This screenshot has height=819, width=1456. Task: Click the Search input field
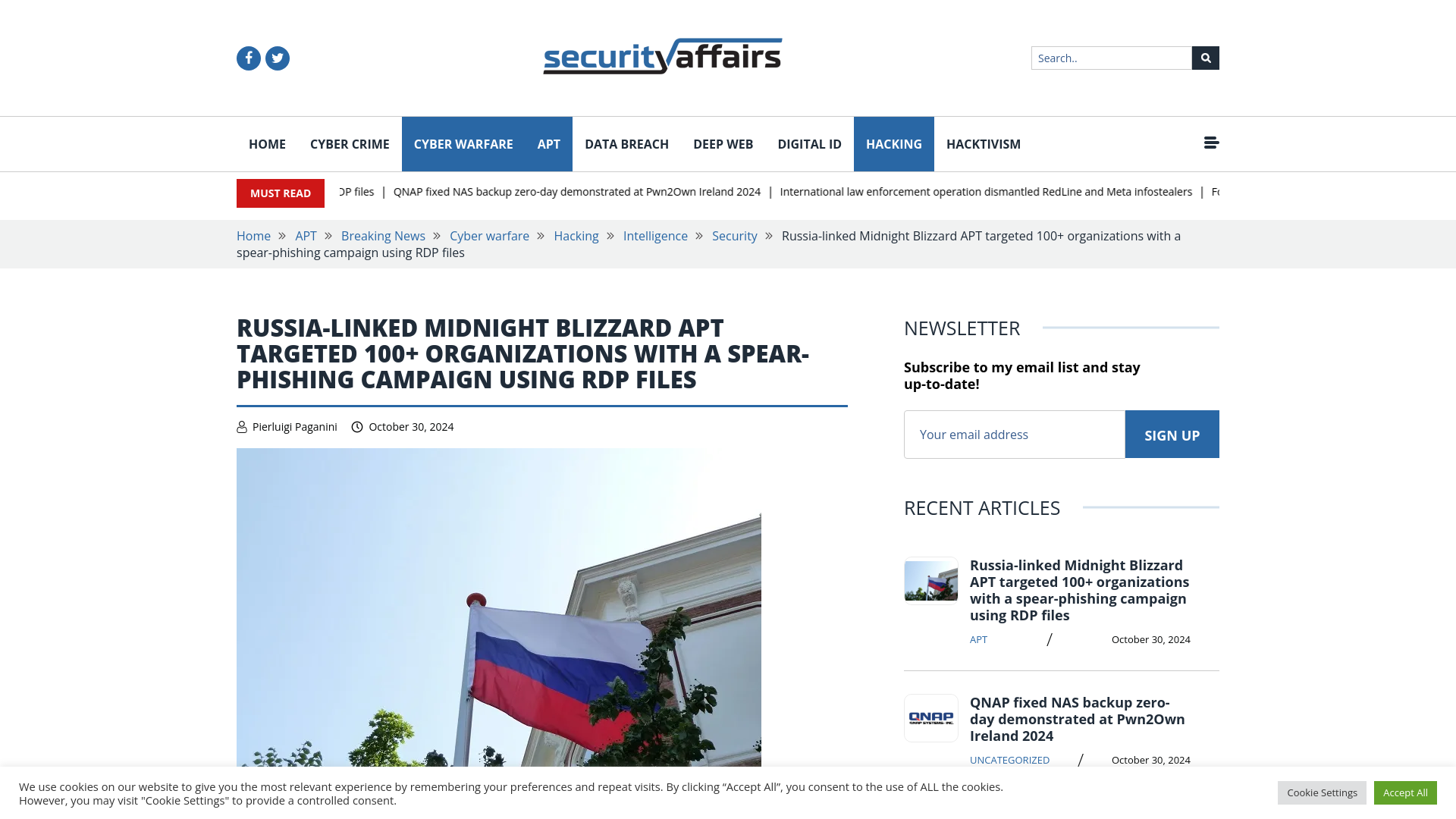[x=1111, y=57]
